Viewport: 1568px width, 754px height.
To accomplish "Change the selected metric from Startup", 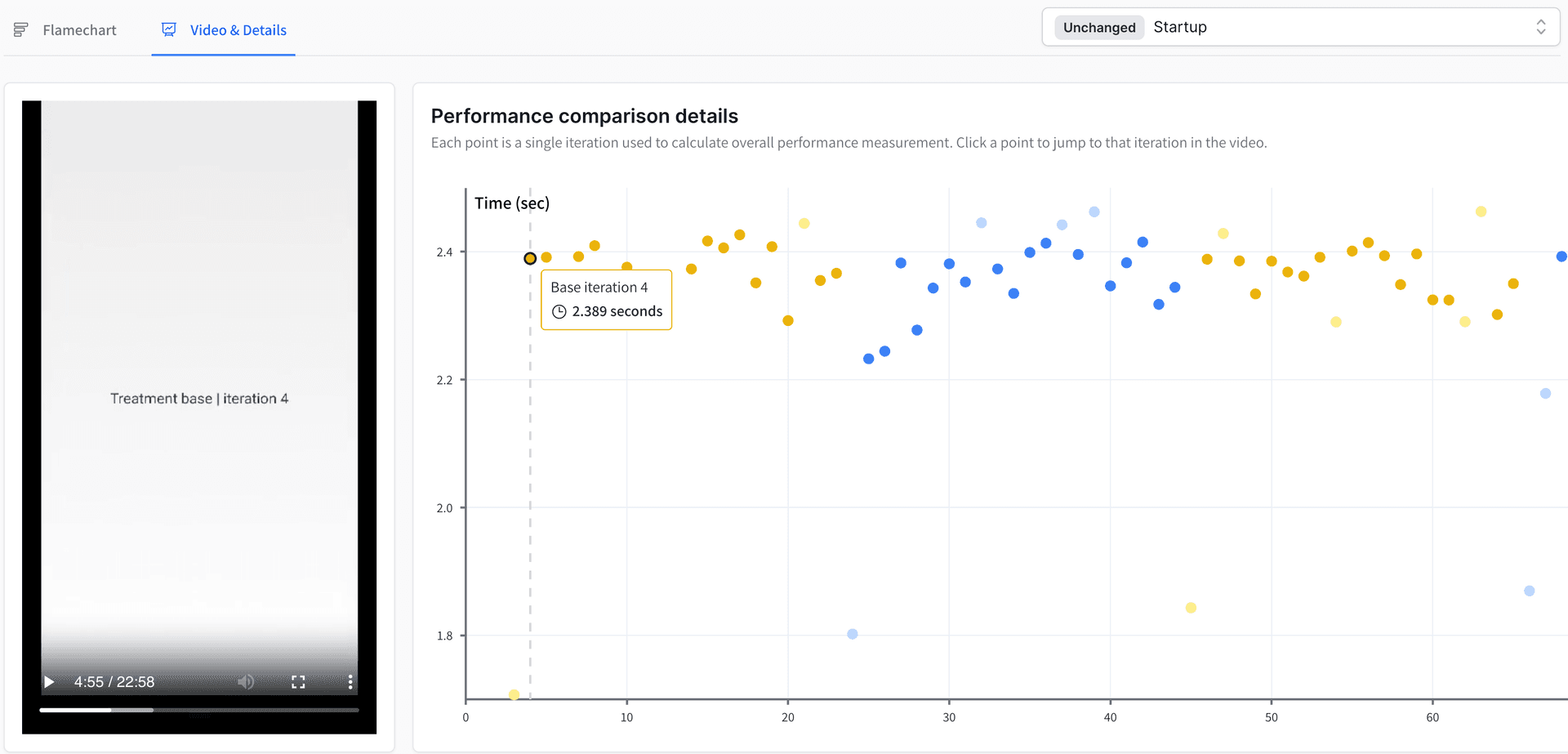I will coord(1180,27).
